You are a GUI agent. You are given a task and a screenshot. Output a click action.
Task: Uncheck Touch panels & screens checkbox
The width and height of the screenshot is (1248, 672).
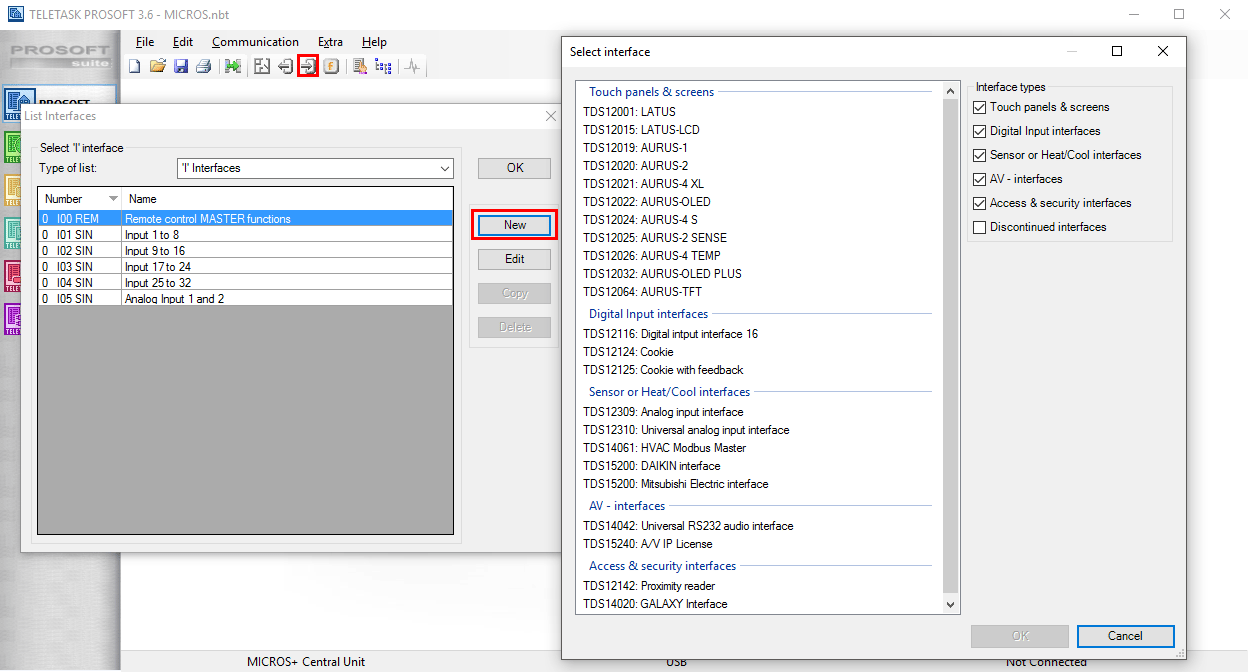(x=980, y=107)
